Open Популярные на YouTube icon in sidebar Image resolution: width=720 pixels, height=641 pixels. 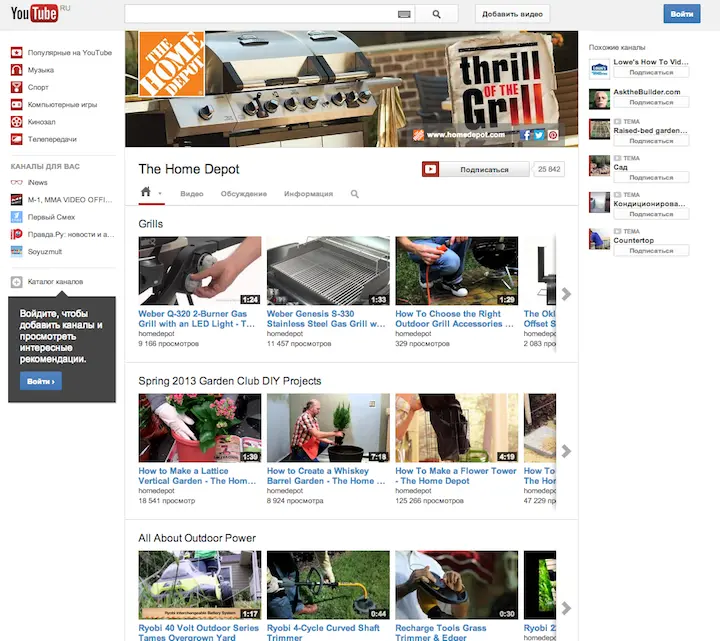17,52
